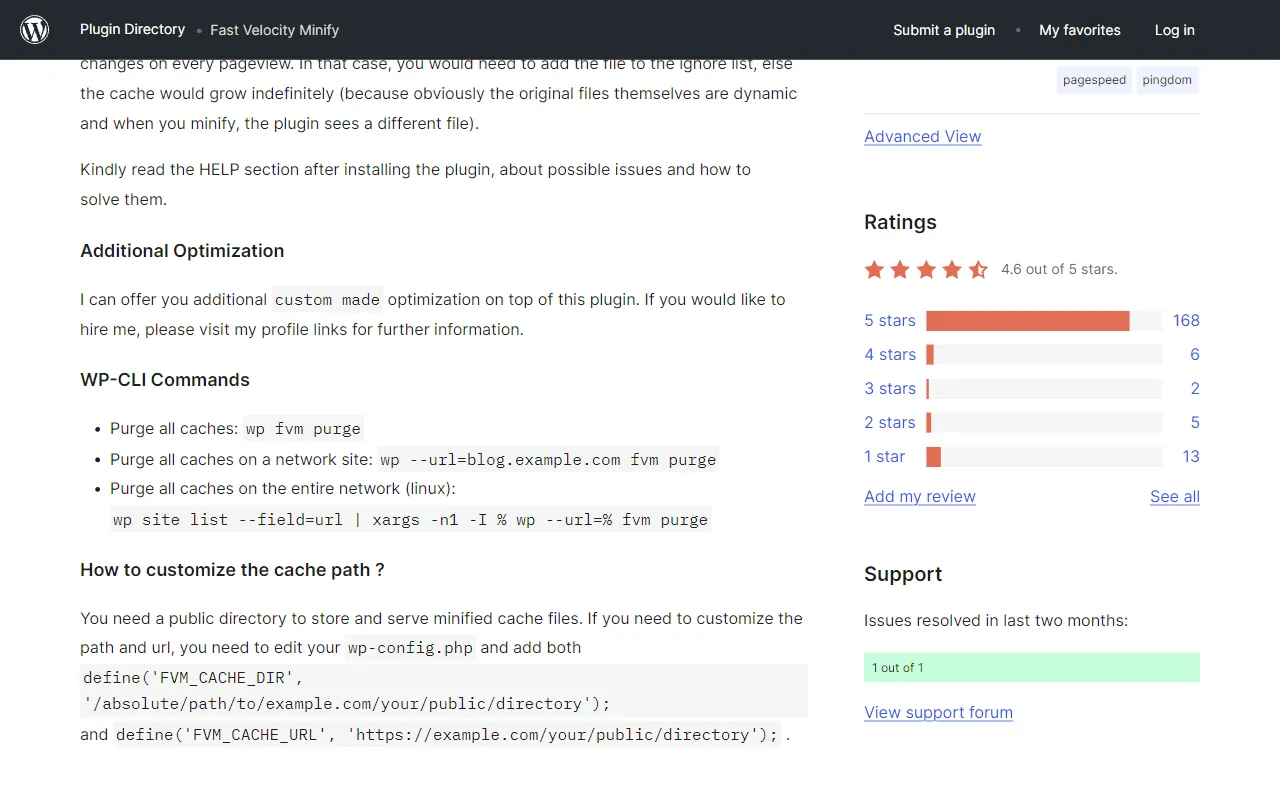Click the 'wp site list --field=url' command
This screenshot has width=1280, height=800.
pyautogui.click(x=411, y=520)
